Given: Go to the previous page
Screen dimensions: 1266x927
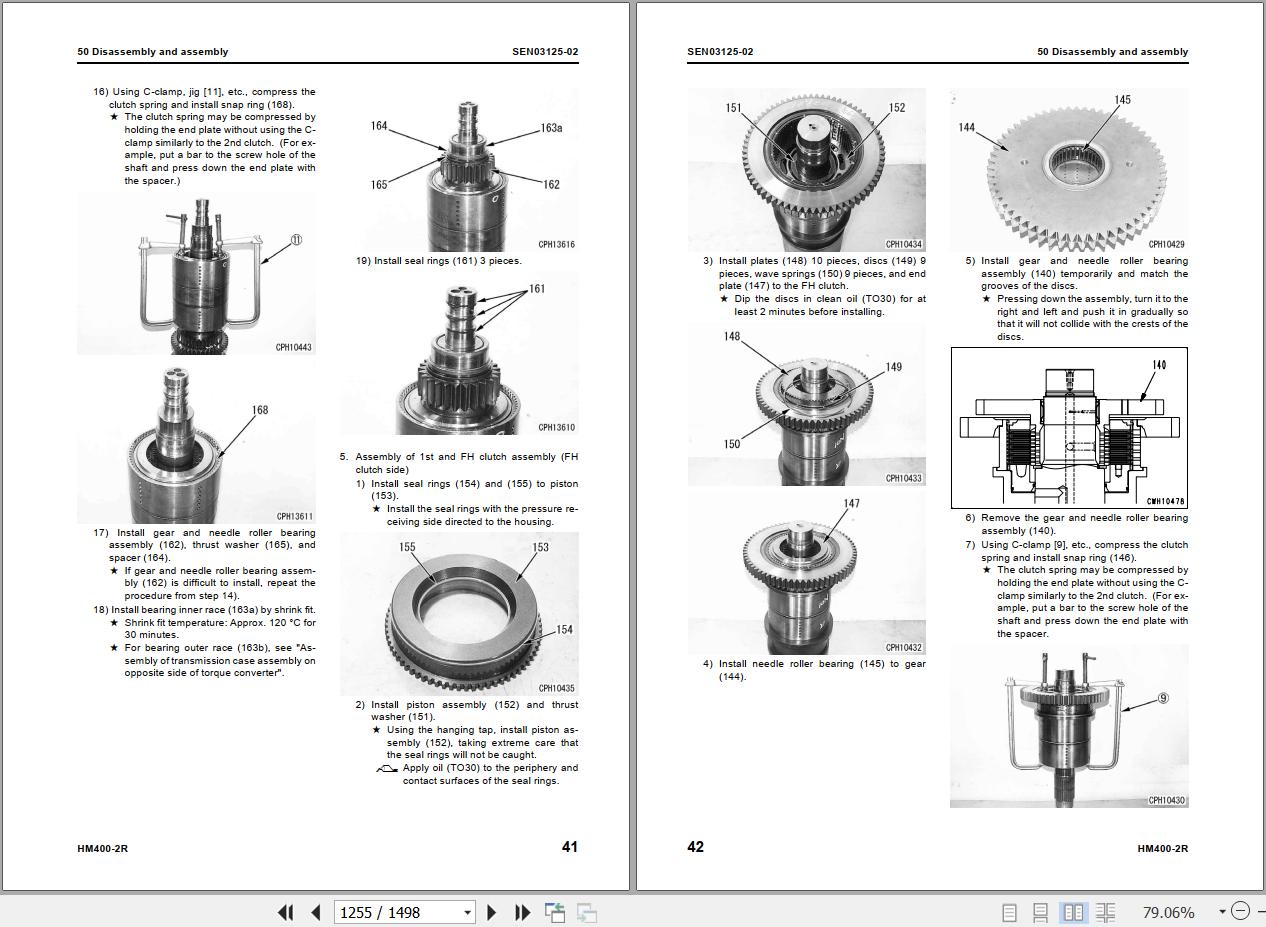Looking at the screenshot, I should click(x=316, y=912).
